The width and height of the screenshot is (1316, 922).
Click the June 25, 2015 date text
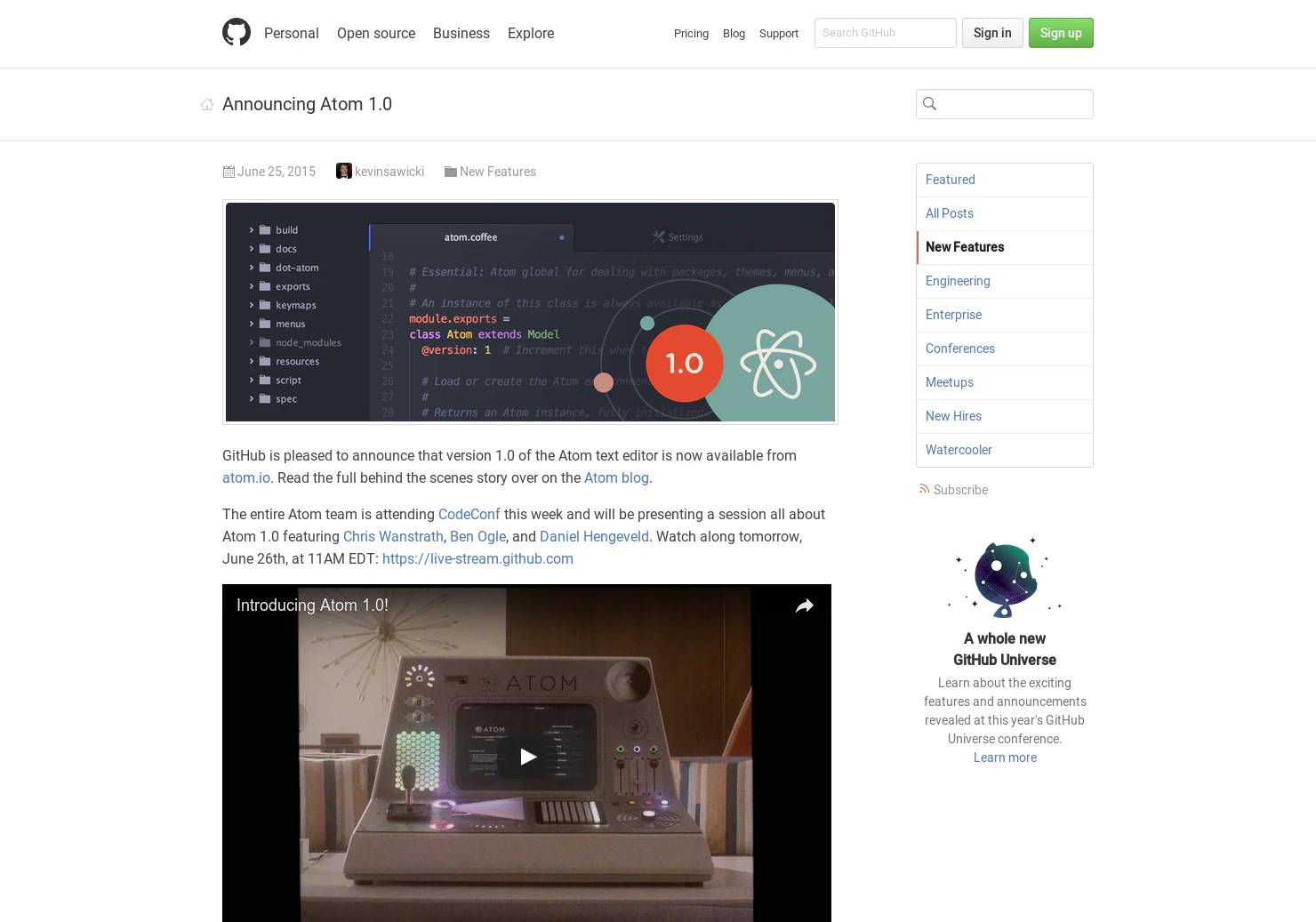point(277,172)
